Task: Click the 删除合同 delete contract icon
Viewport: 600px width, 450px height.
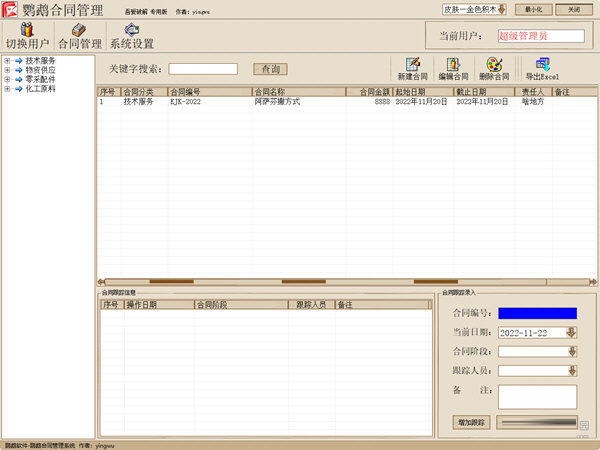Action: [493, 68]
